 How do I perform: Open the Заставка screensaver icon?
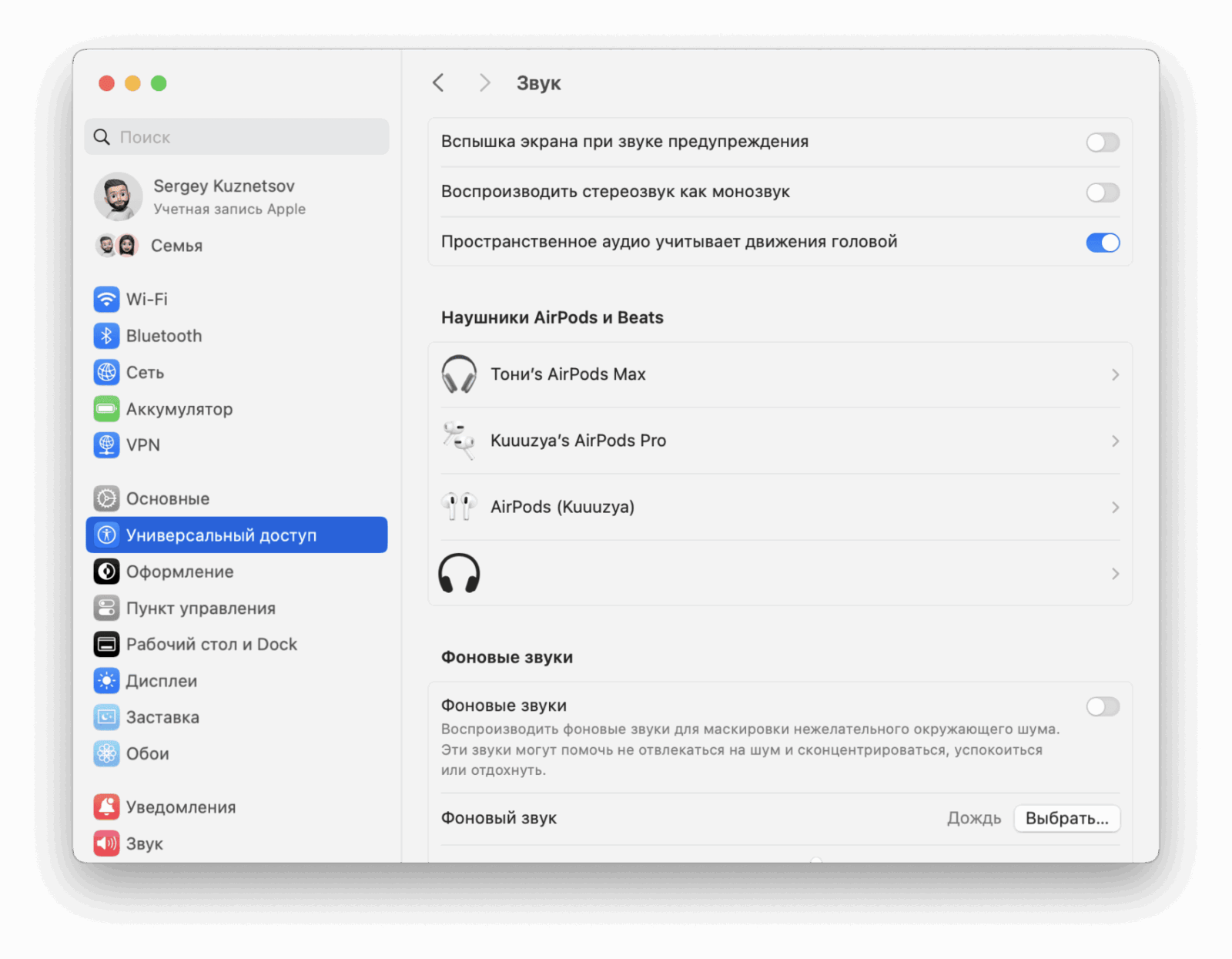pos(106,717)
